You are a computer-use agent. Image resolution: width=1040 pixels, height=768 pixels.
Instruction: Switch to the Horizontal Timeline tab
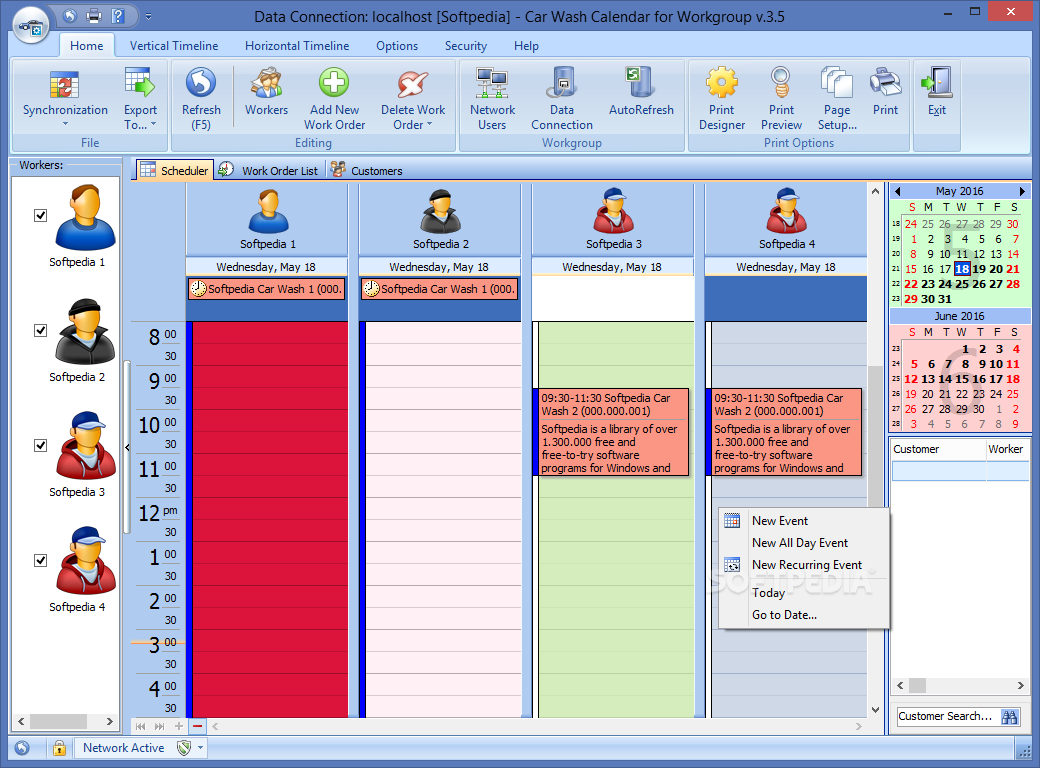297,46
